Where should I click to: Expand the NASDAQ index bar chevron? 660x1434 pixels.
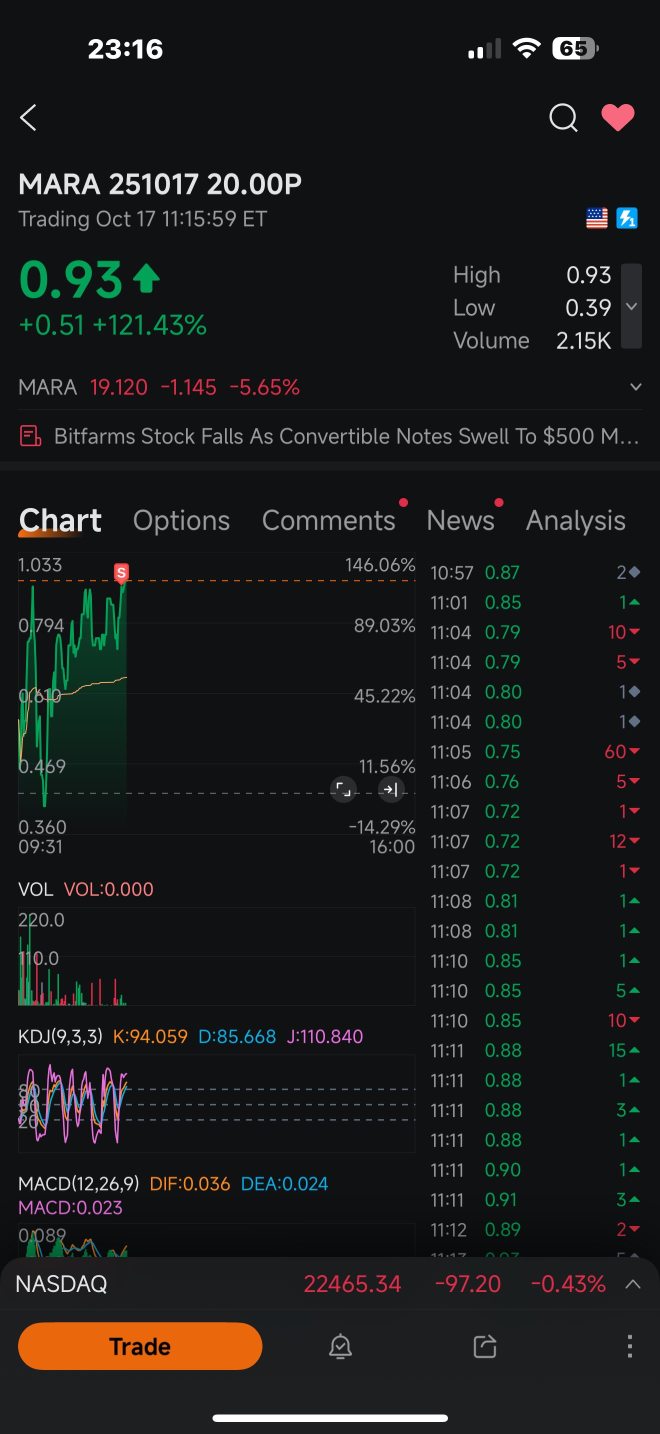632,1284
